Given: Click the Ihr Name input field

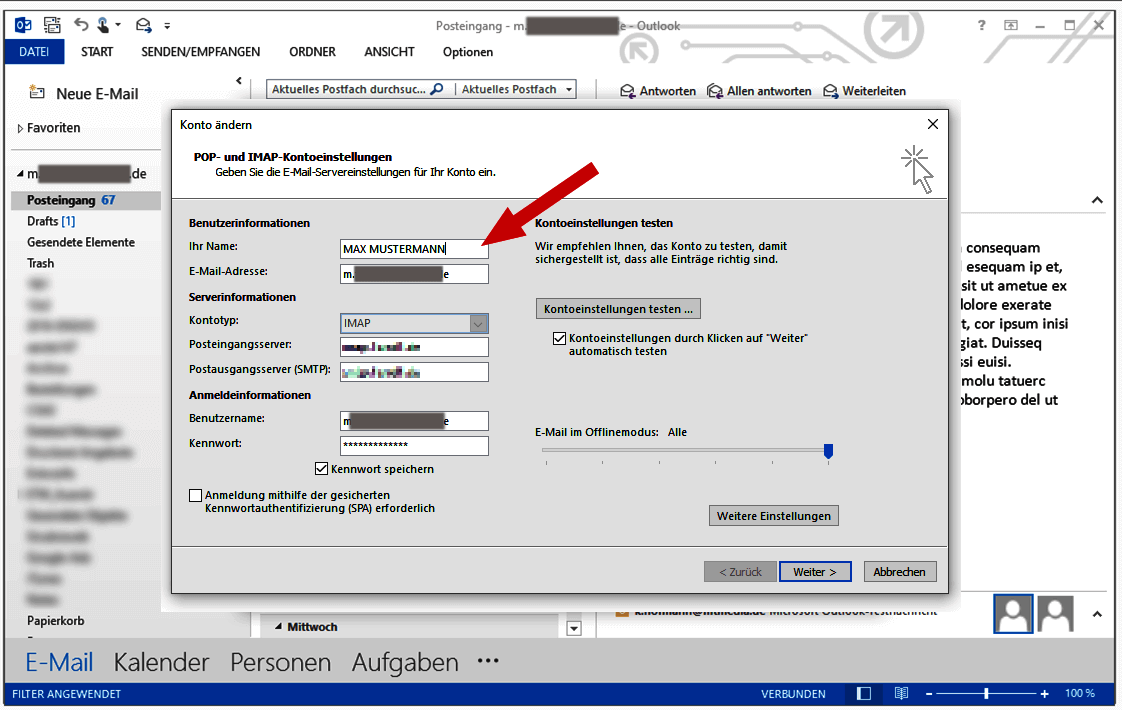Looking at the screenshot, I should [414, 248].
